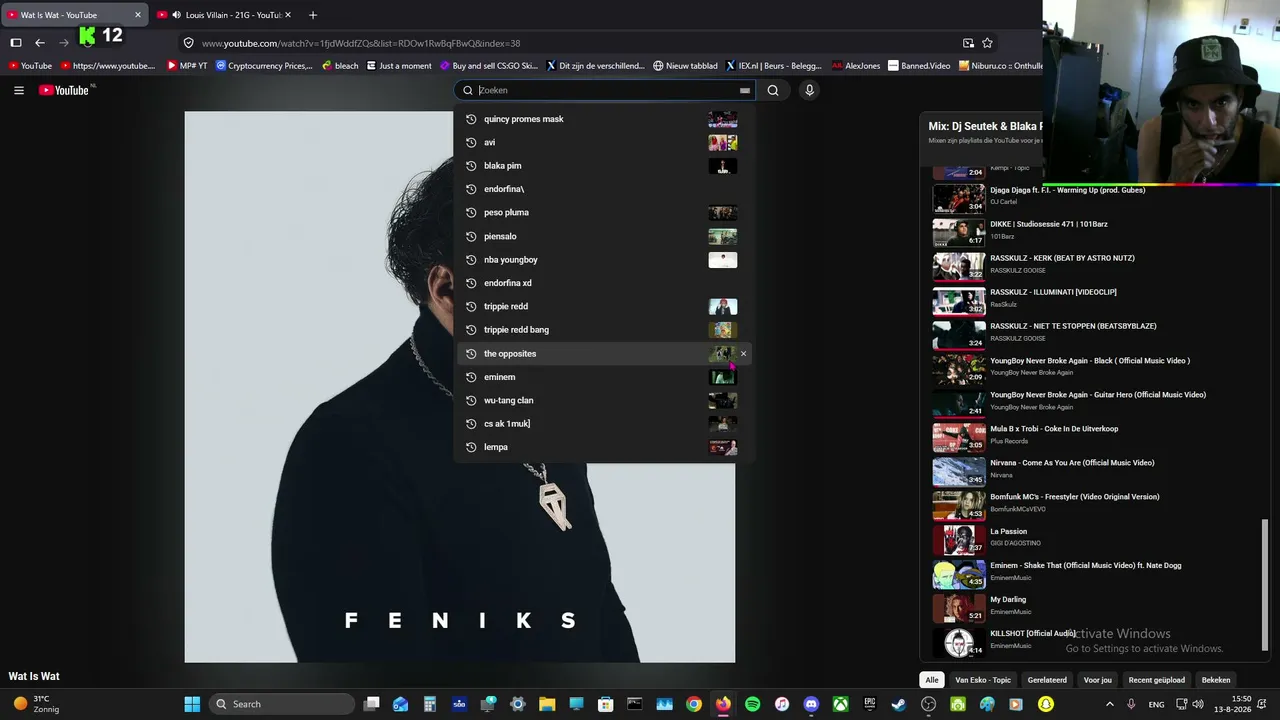Select 'Van Esko - Topic' filter chip

coord(983,680)
